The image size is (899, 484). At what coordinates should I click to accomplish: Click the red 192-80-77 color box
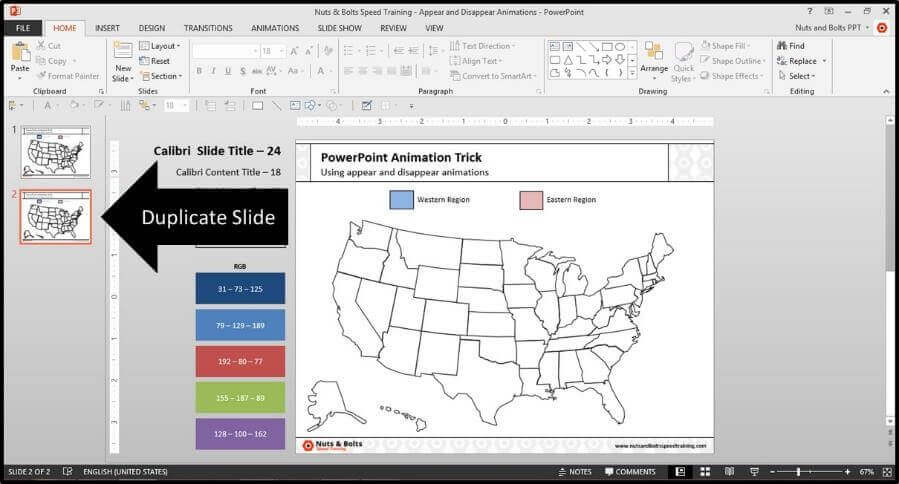coord(240,361)
